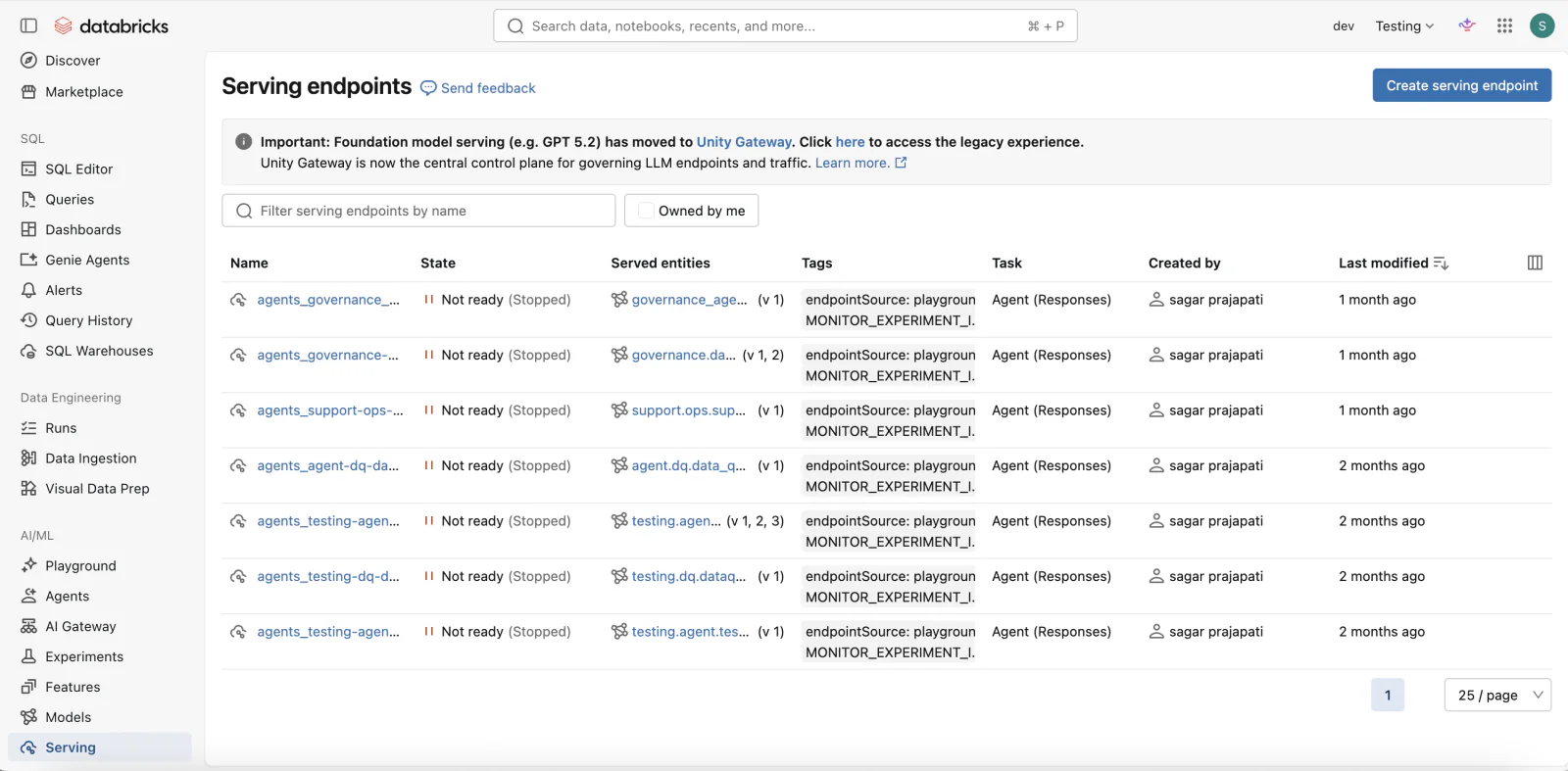This screenshot has height=771, width=1568.
Task: Click the 'here' legacy experience link
Action: (850, 142)
